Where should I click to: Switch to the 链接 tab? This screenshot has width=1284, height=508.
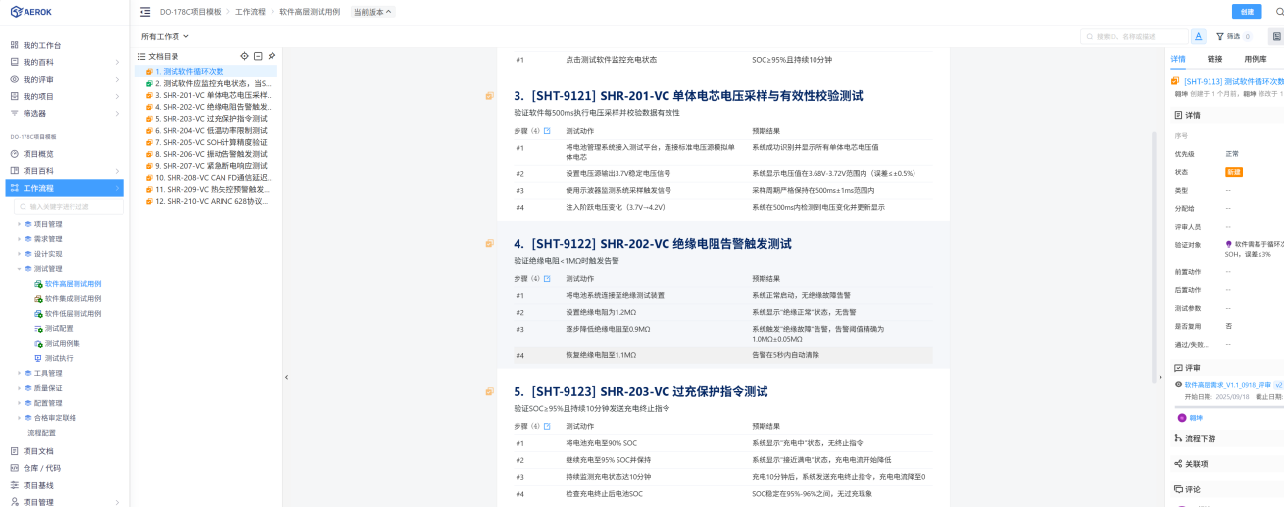(1214, 60)
